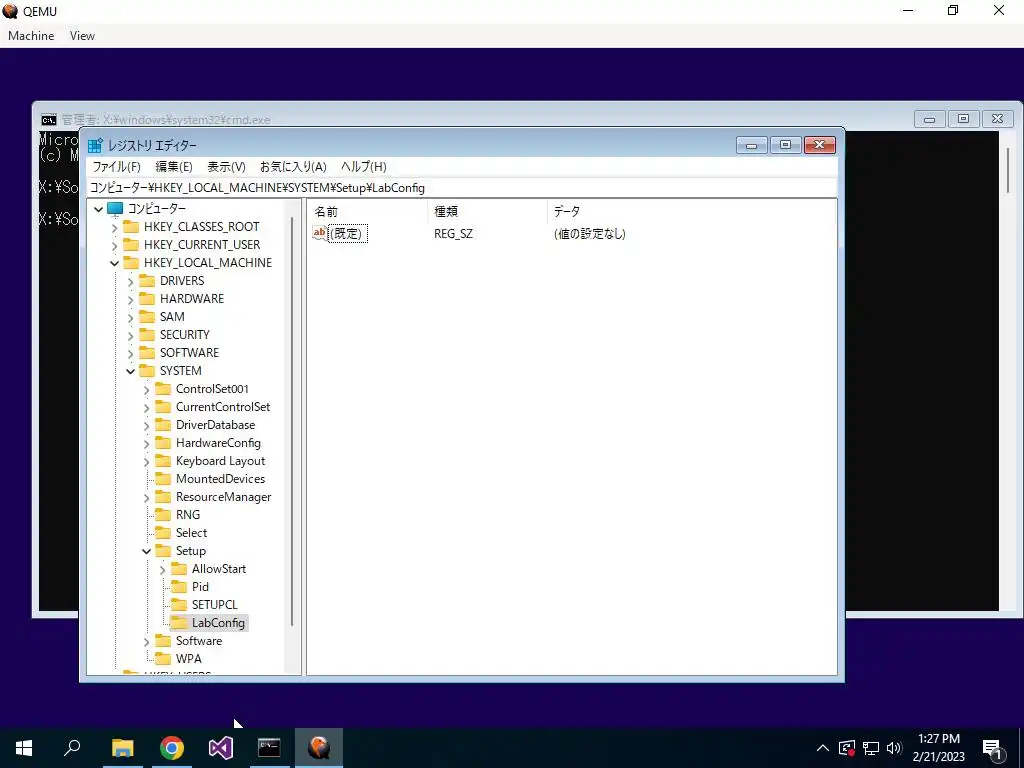Expand ControlSet001 key arrow
This screenshot has width=1024, height=768.
[146, 390]
